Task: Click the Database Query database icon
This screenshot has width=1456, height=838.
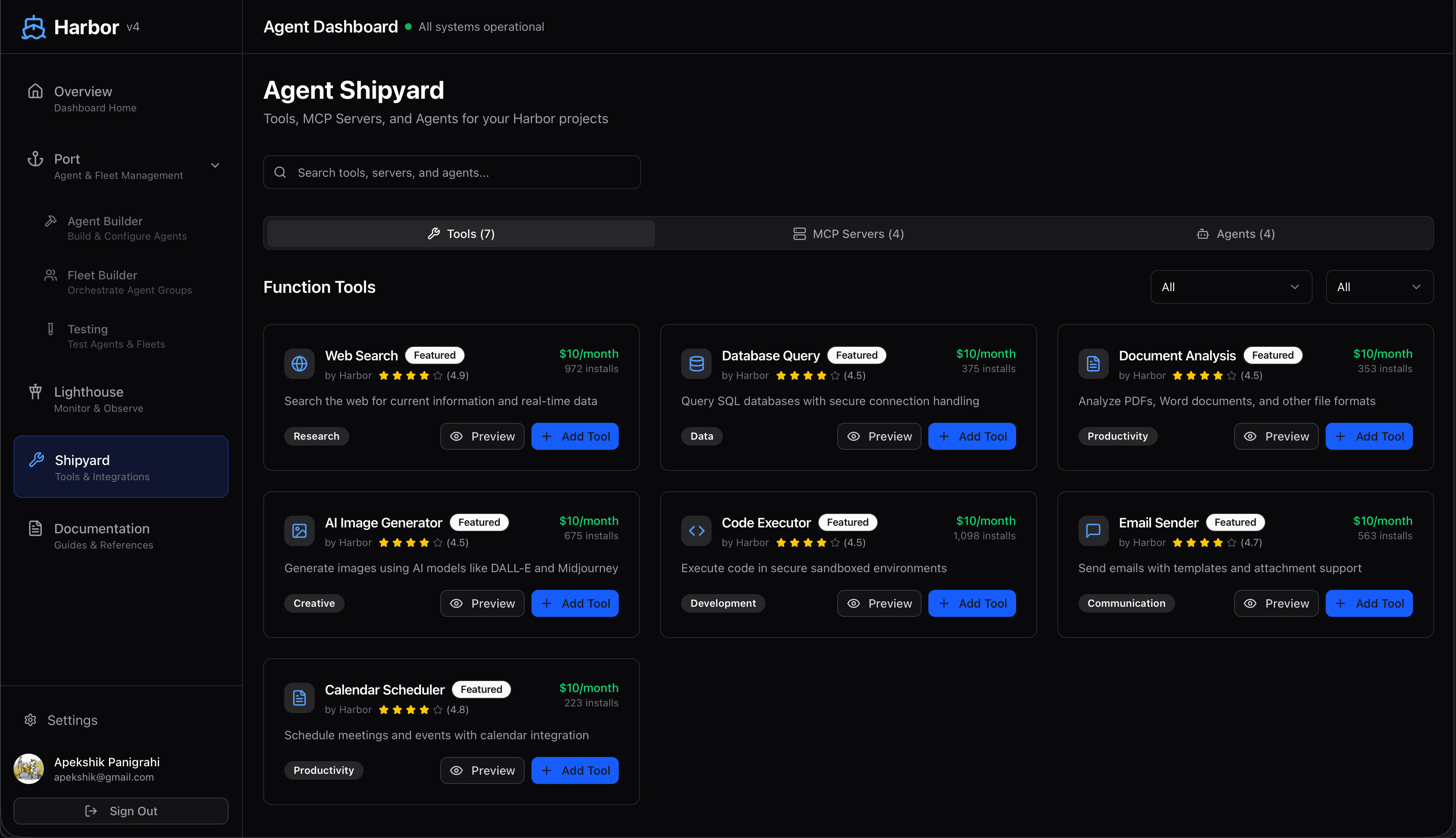Action: click(x=696, y=364)
